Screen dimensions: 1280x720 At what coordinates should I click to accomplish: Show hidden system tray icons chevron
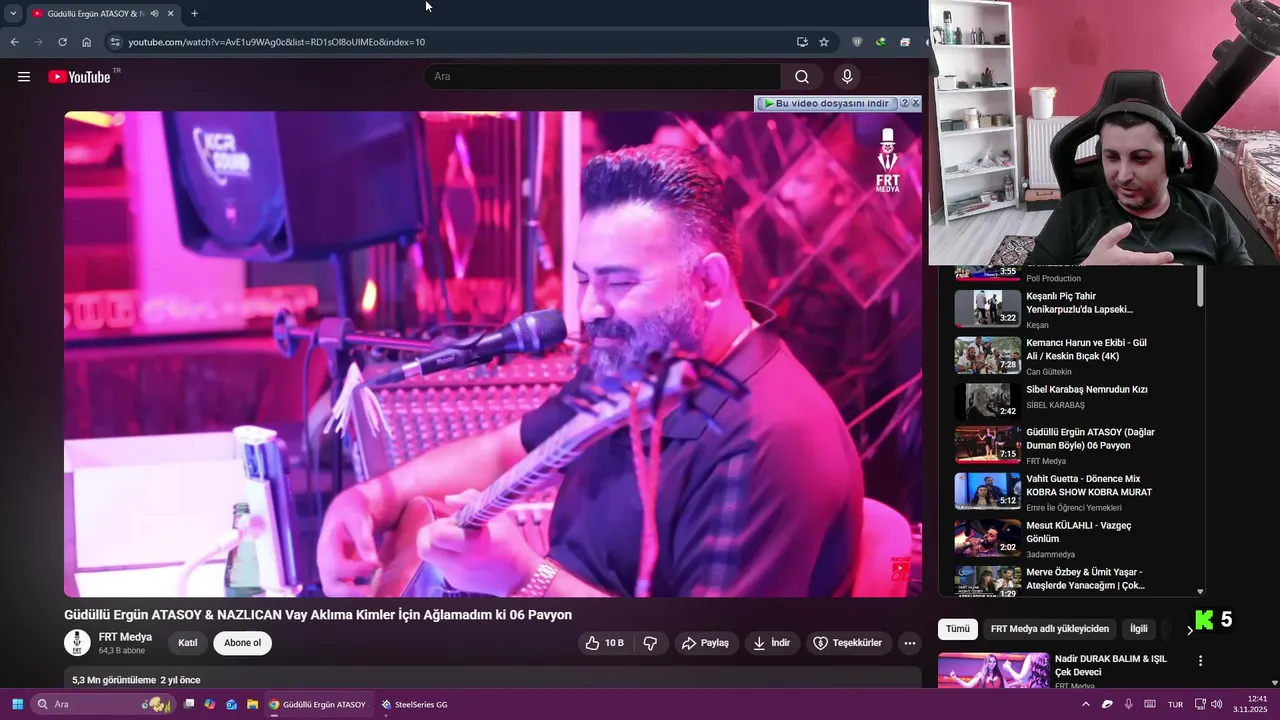coord(1086,704)
